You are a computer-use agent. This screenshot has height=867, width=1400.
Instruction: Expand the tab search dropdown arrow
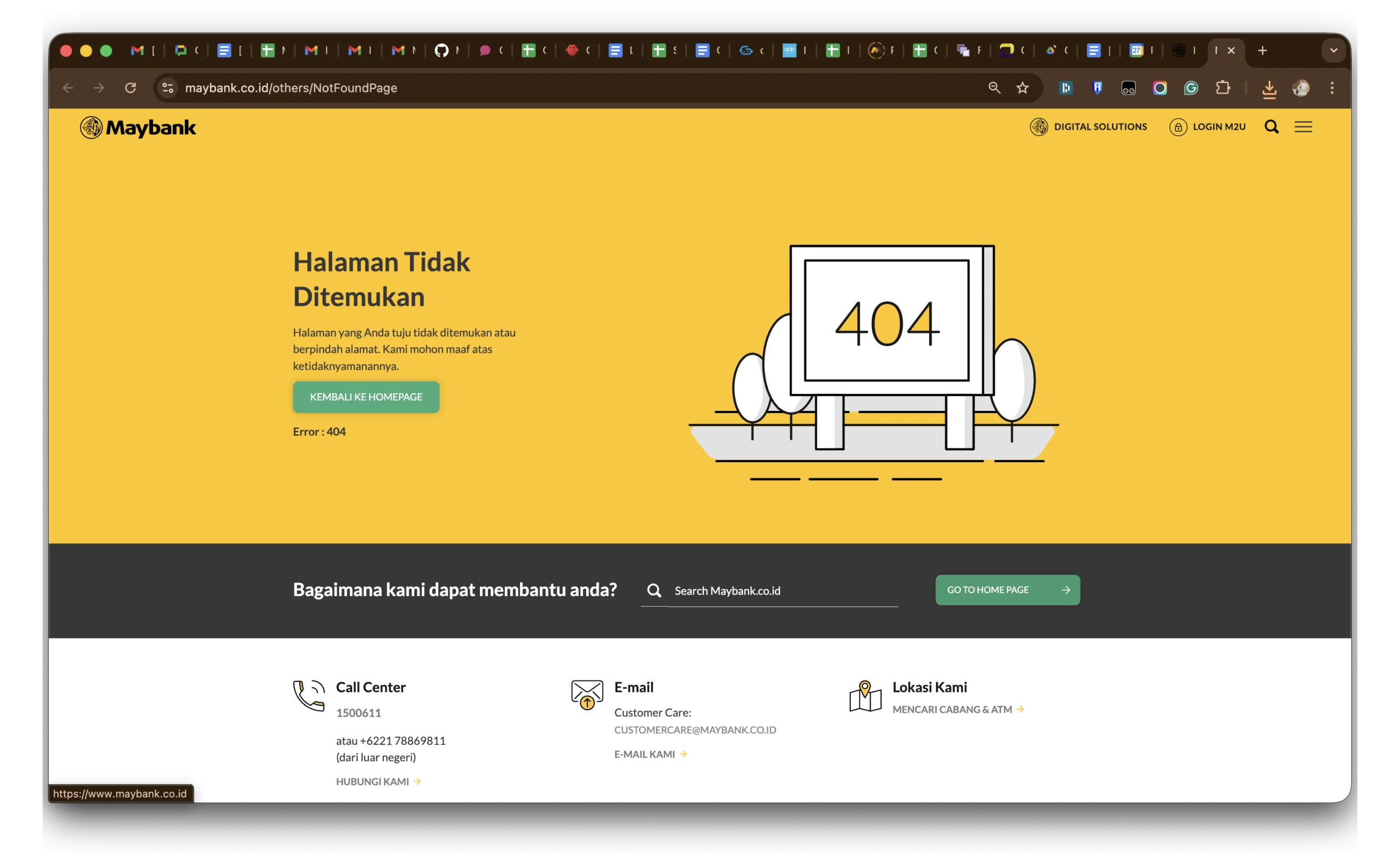point(1333,50)
